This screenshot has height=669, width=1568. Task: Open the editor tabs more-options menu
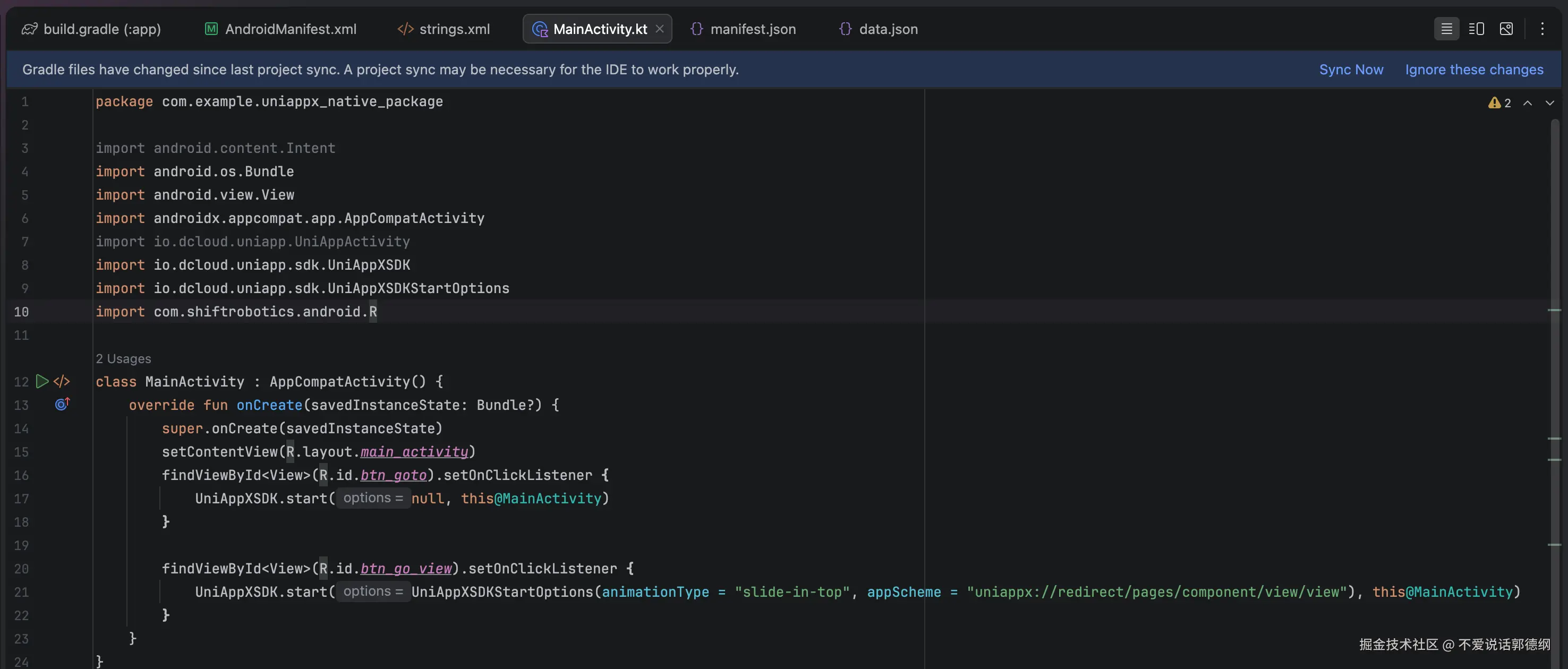point(1542,29)
